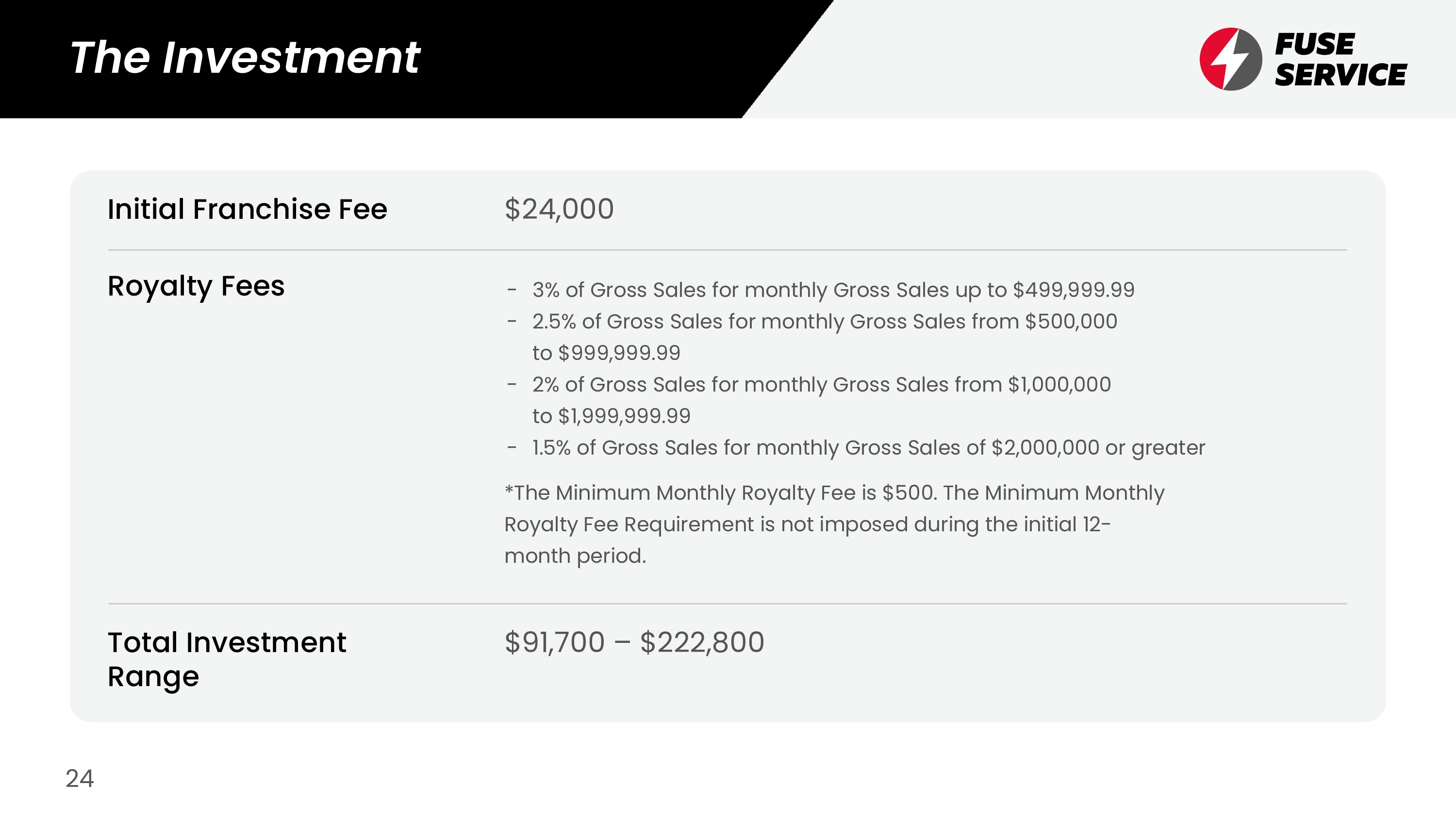Image resolution: width=1456 pixels, height=819 pixels.
Task: Click the 'month period.' footnote ending
Action: [575, 556]
